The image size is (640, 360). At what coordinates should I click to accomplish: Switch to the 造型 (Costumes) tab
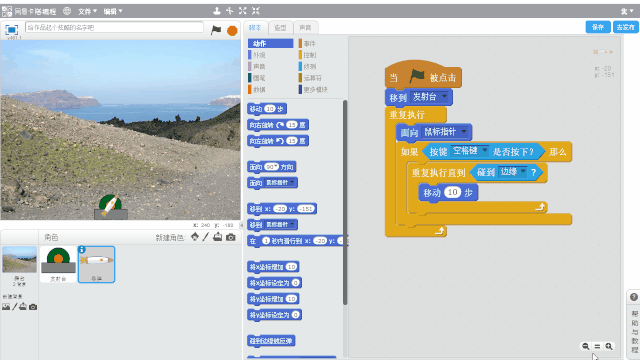[x=280, y=28]
